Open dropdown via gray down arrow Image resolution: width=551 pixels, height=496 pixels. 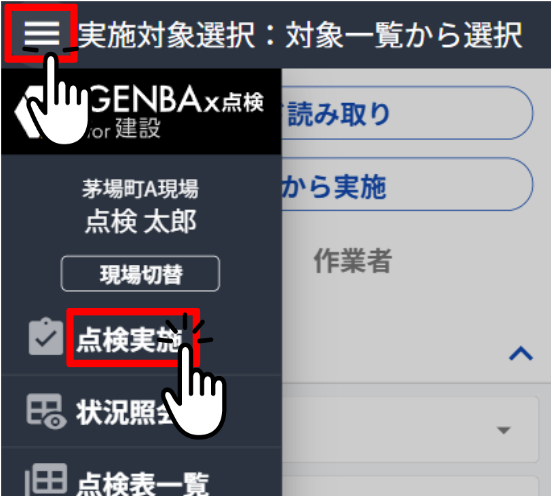[504, 430]
